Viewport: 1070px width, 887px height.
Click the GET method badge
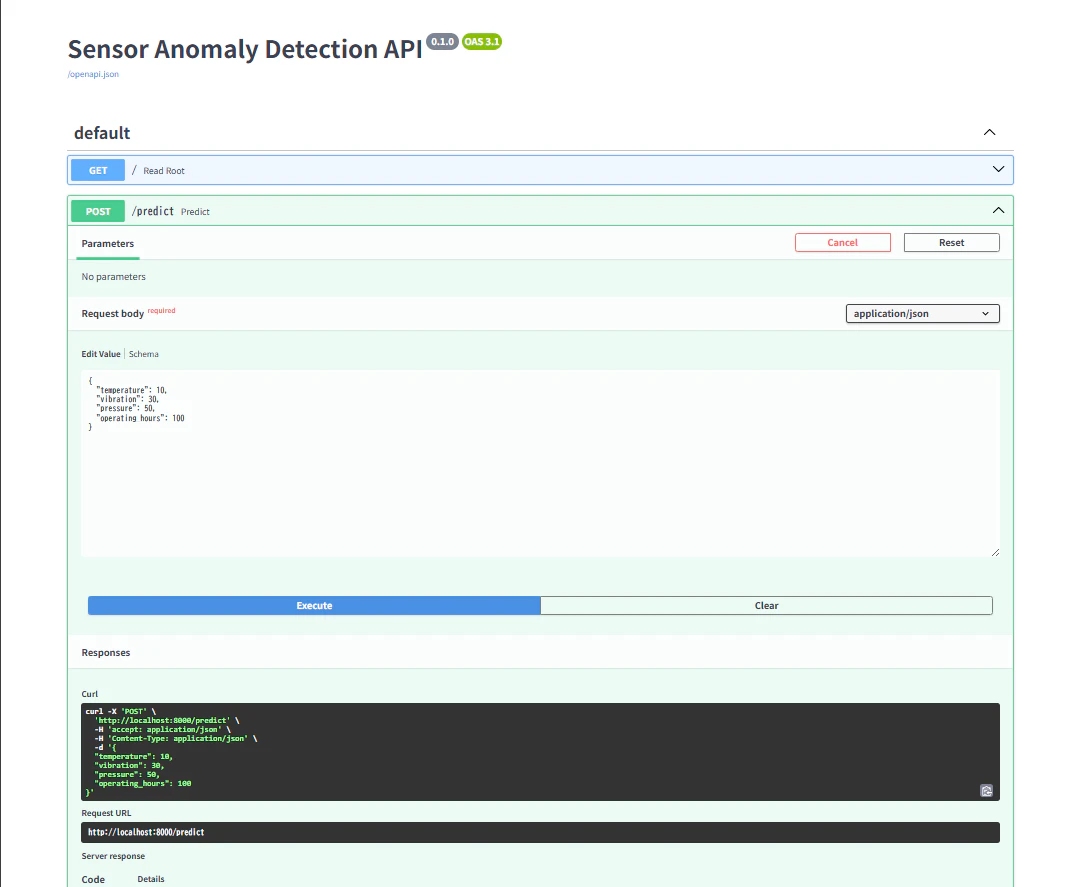[x=98, y=170]
